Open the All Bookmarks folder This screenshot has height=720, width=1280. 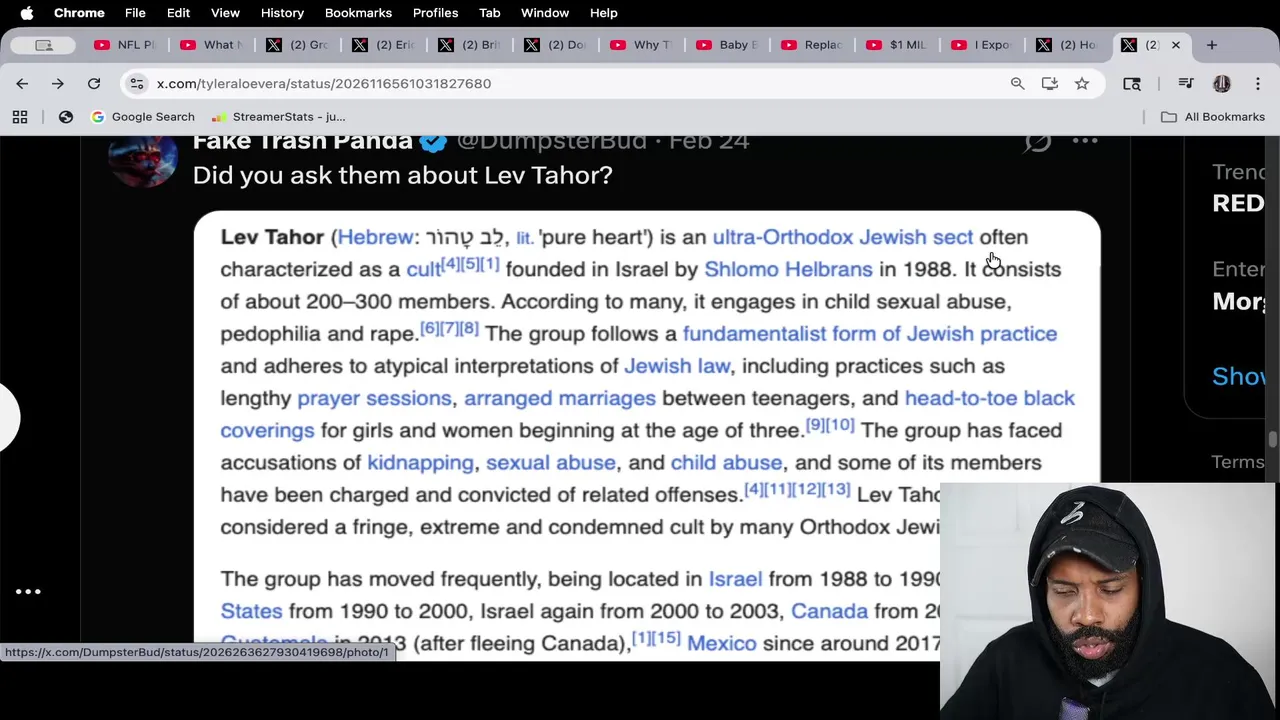click(1213, 117)
